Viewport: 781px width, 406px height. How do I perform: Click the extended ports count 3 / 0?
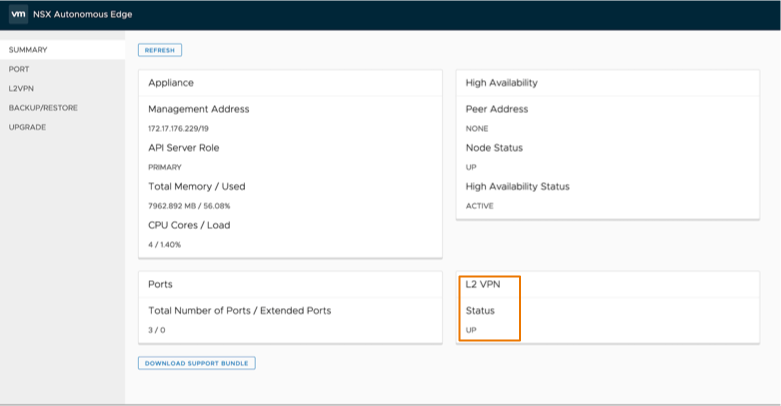pos(158,329)
